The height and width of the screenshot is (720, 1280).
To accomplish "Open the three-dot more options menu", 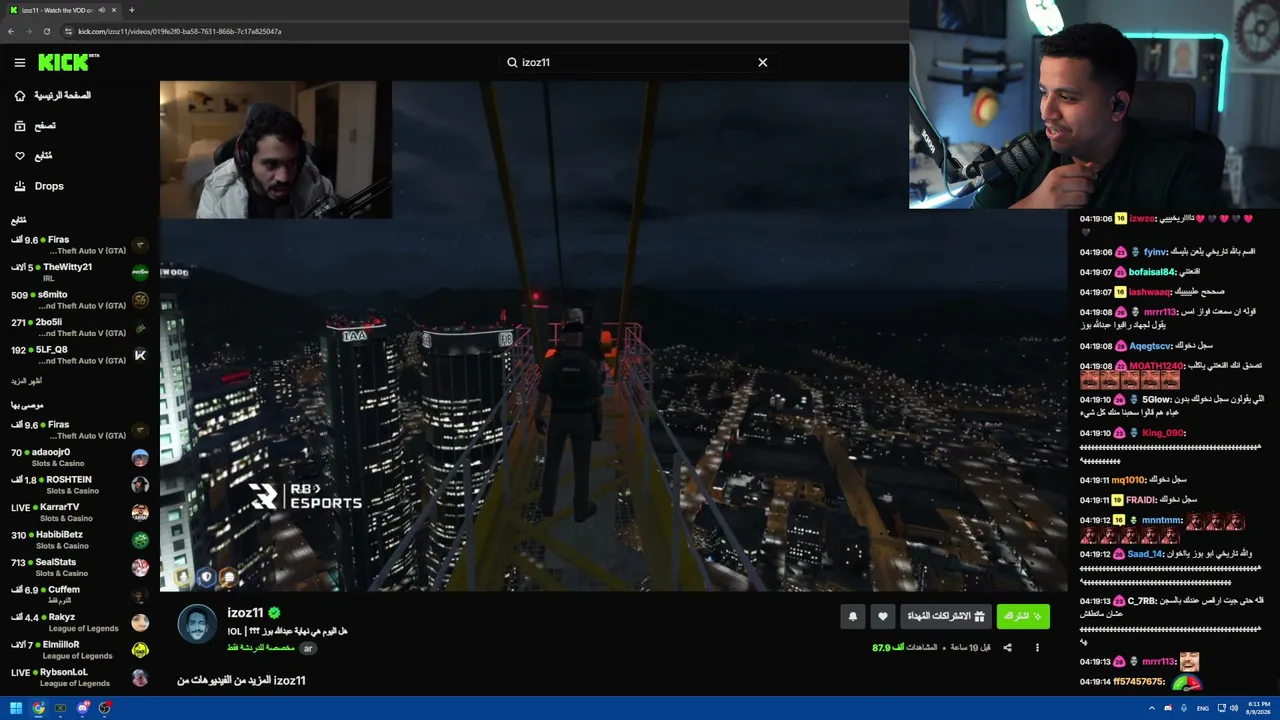I will click(1037, 648).
